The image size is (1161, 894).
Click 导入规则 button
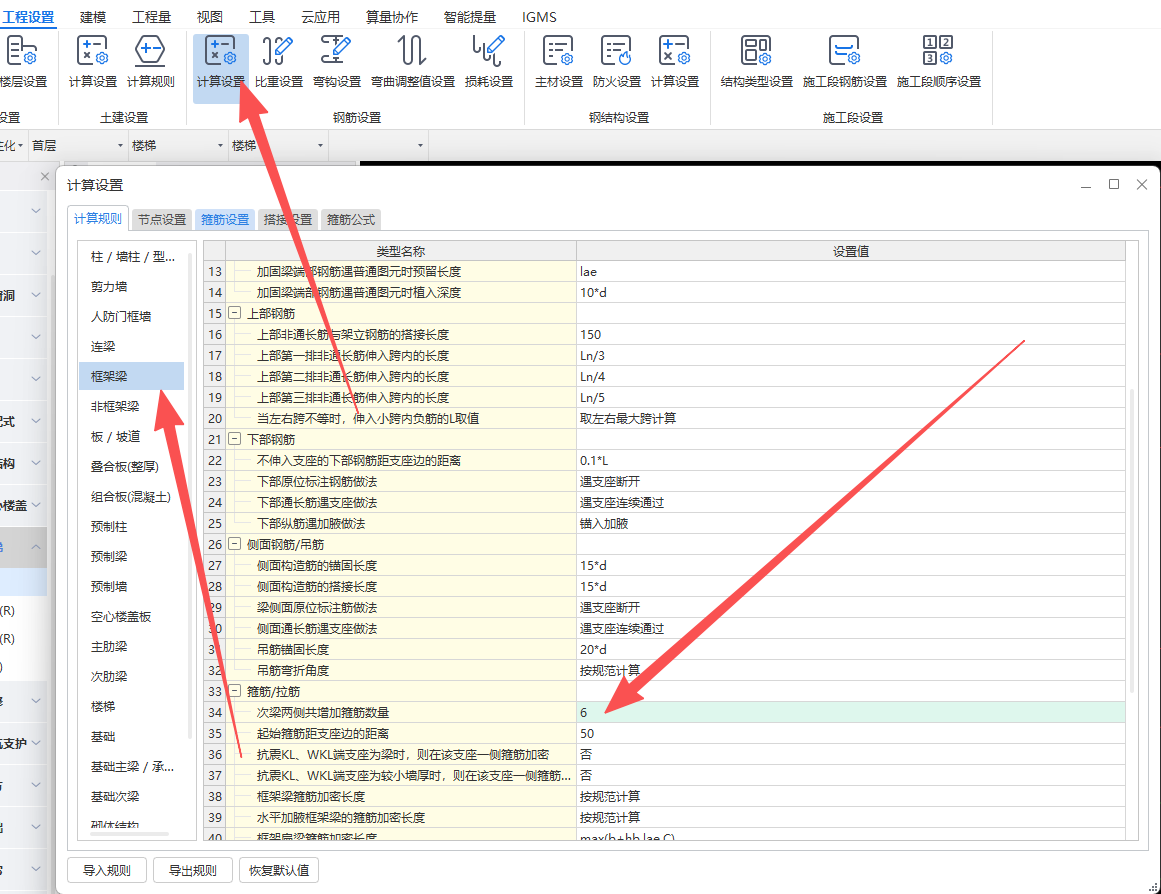point(107,870)
